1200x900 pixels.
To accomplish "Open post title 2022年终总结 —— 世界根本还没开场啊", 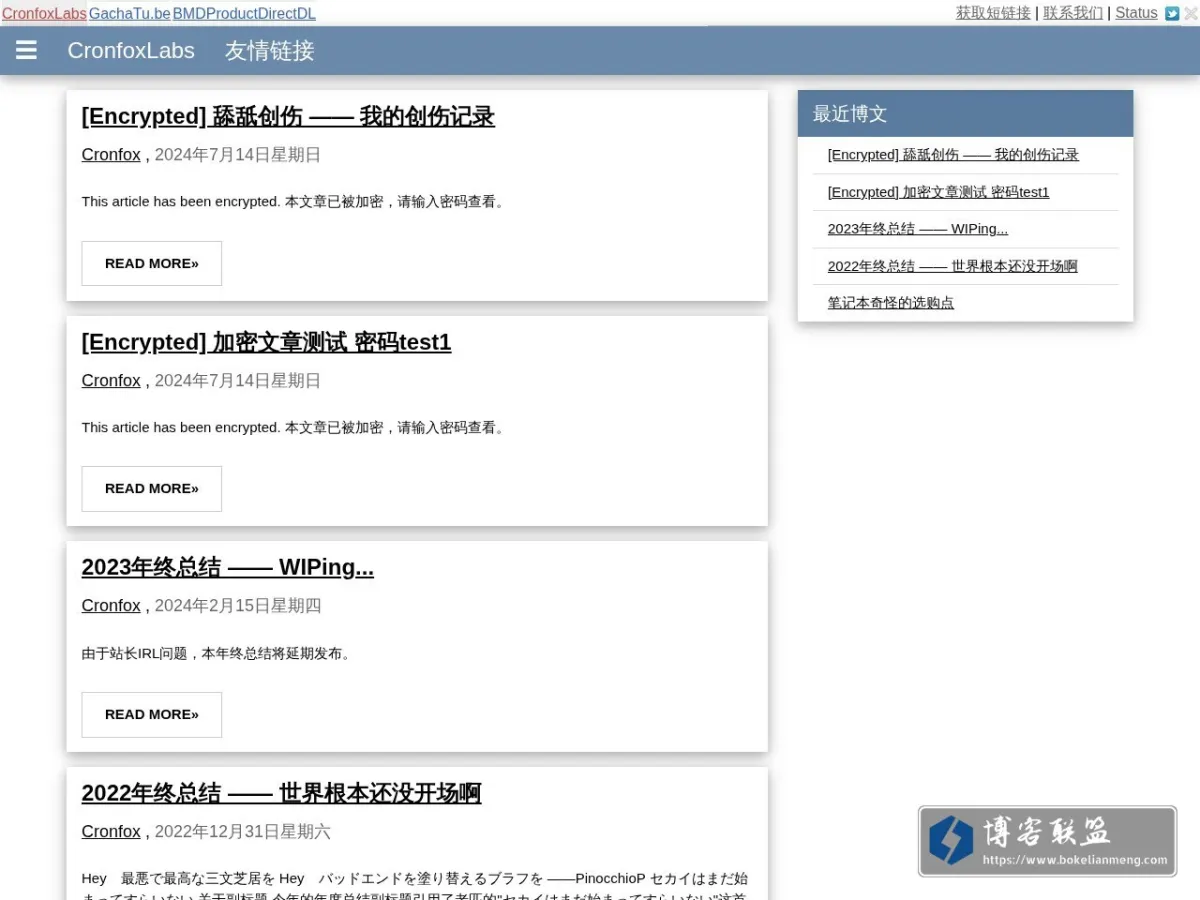I will [281, 793].
